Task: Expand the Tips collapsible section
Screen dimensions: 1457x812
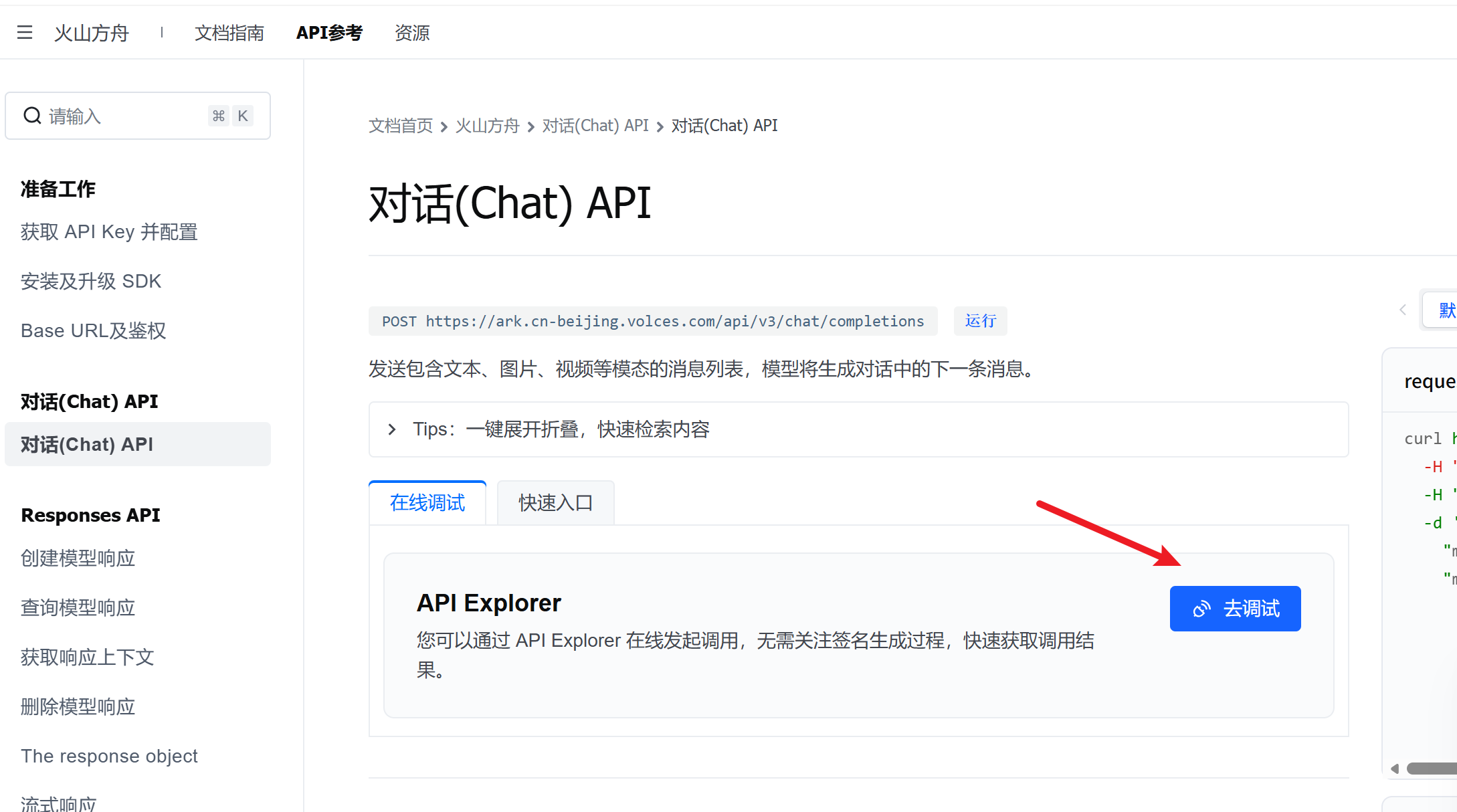Action: tap(393, 429)
